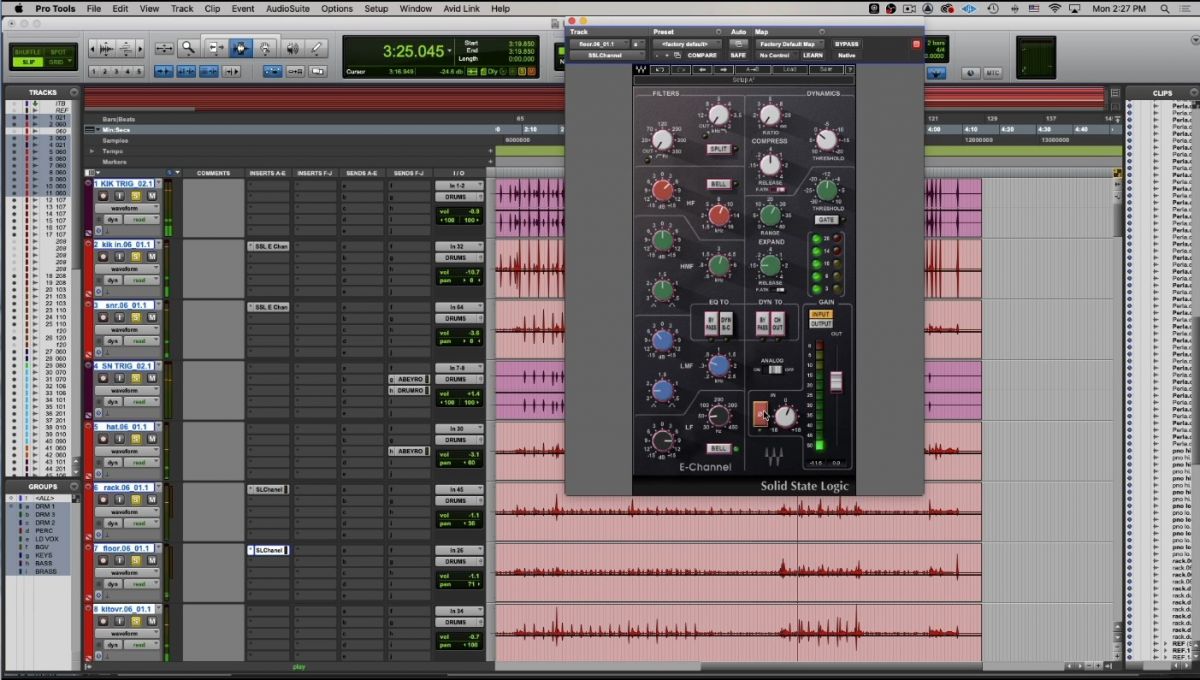Open the Factory Default Map dropdown
Image resolution: width=1200 pixels, height=680 pixels.
pos(790,43)
